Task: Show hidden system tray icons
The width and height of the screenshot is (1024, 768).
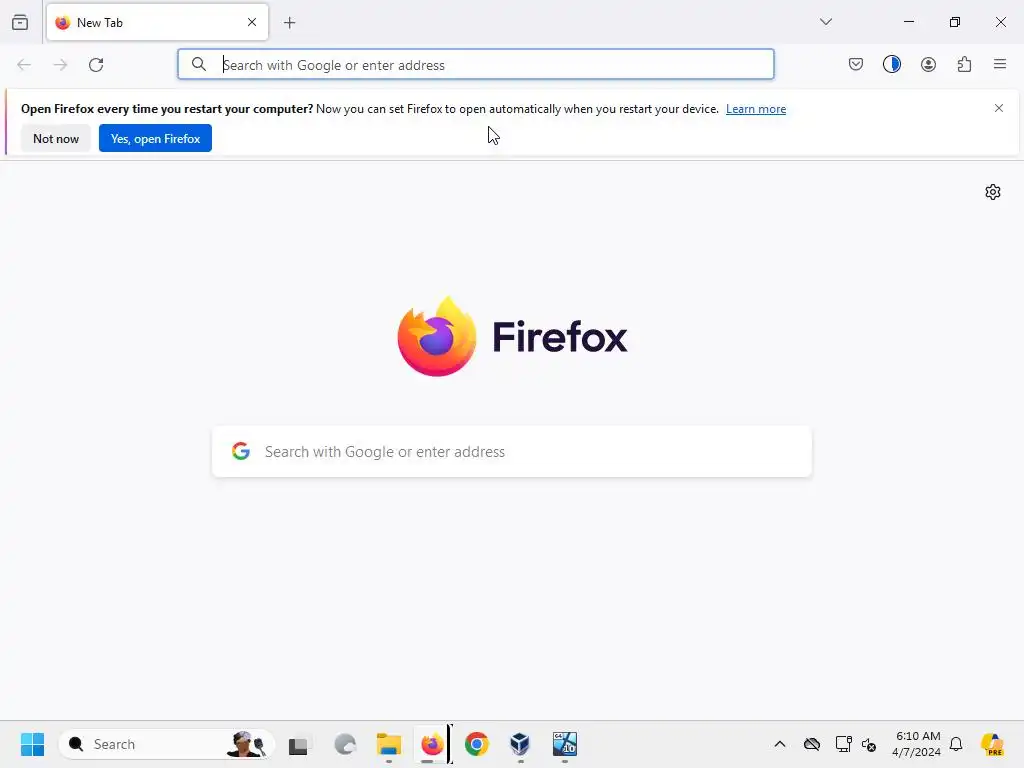Action: [780, 744]
